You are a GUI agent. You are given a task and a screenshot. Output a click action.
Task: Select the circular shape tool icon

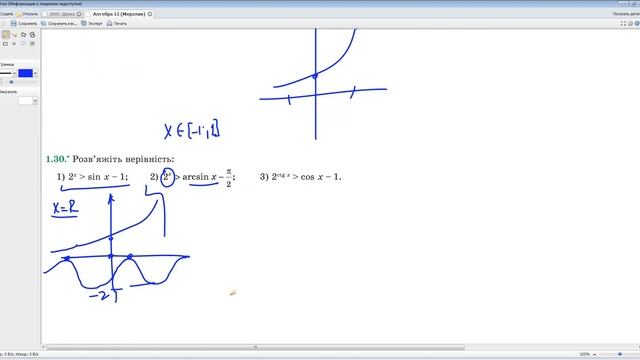pos(32,35)
